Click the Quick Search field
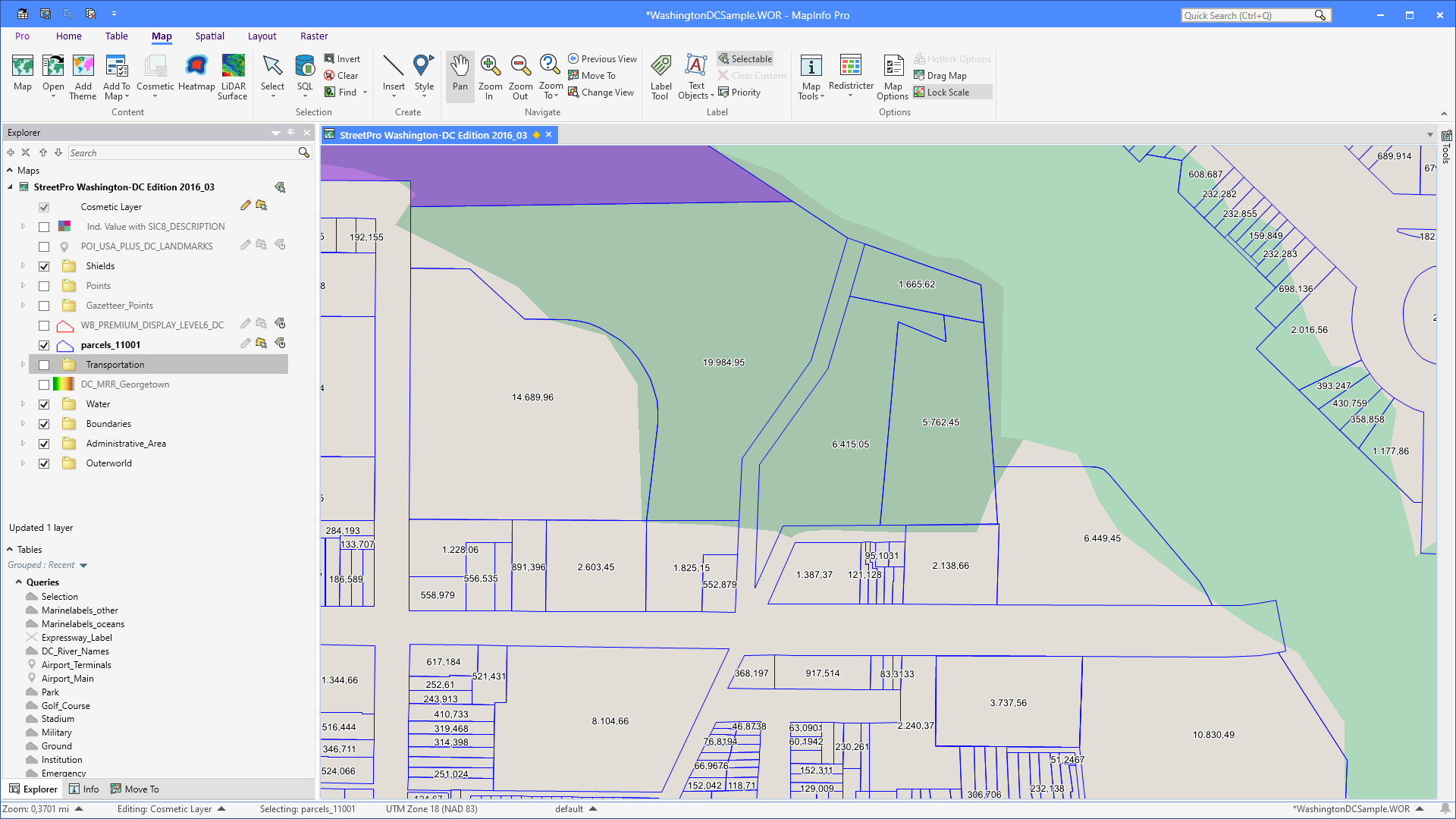Screen dimensions: 1456x819 [1251, 14]
